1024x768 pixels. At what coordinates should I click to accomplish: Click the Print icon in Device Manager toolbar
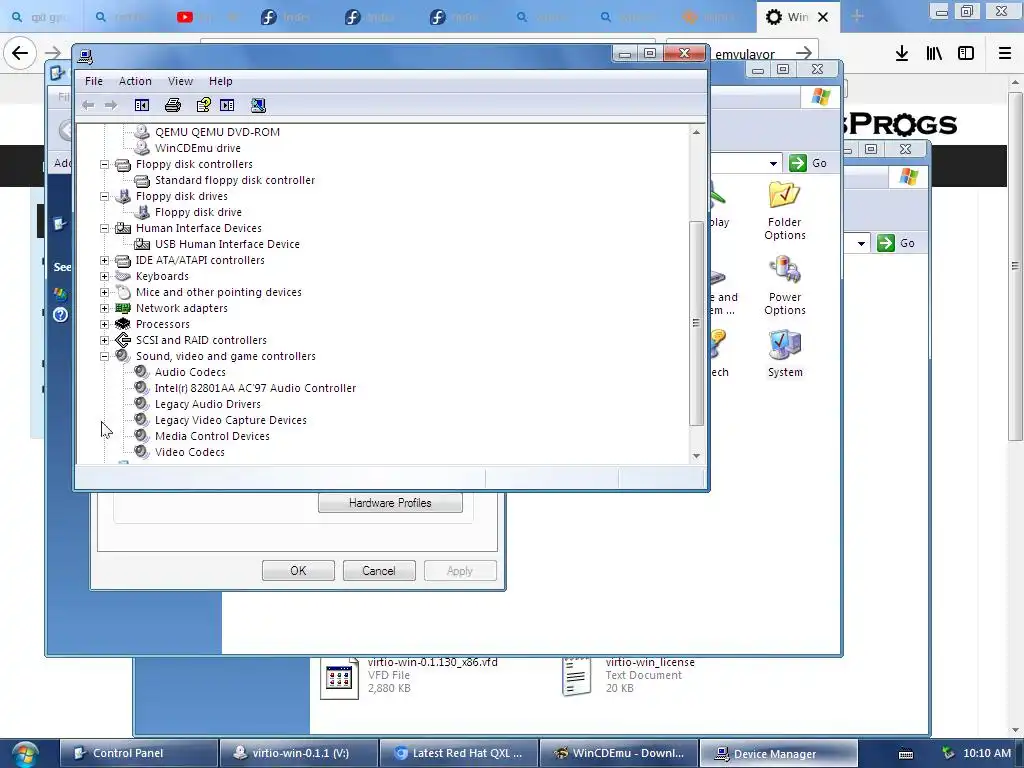pos(172,105)
